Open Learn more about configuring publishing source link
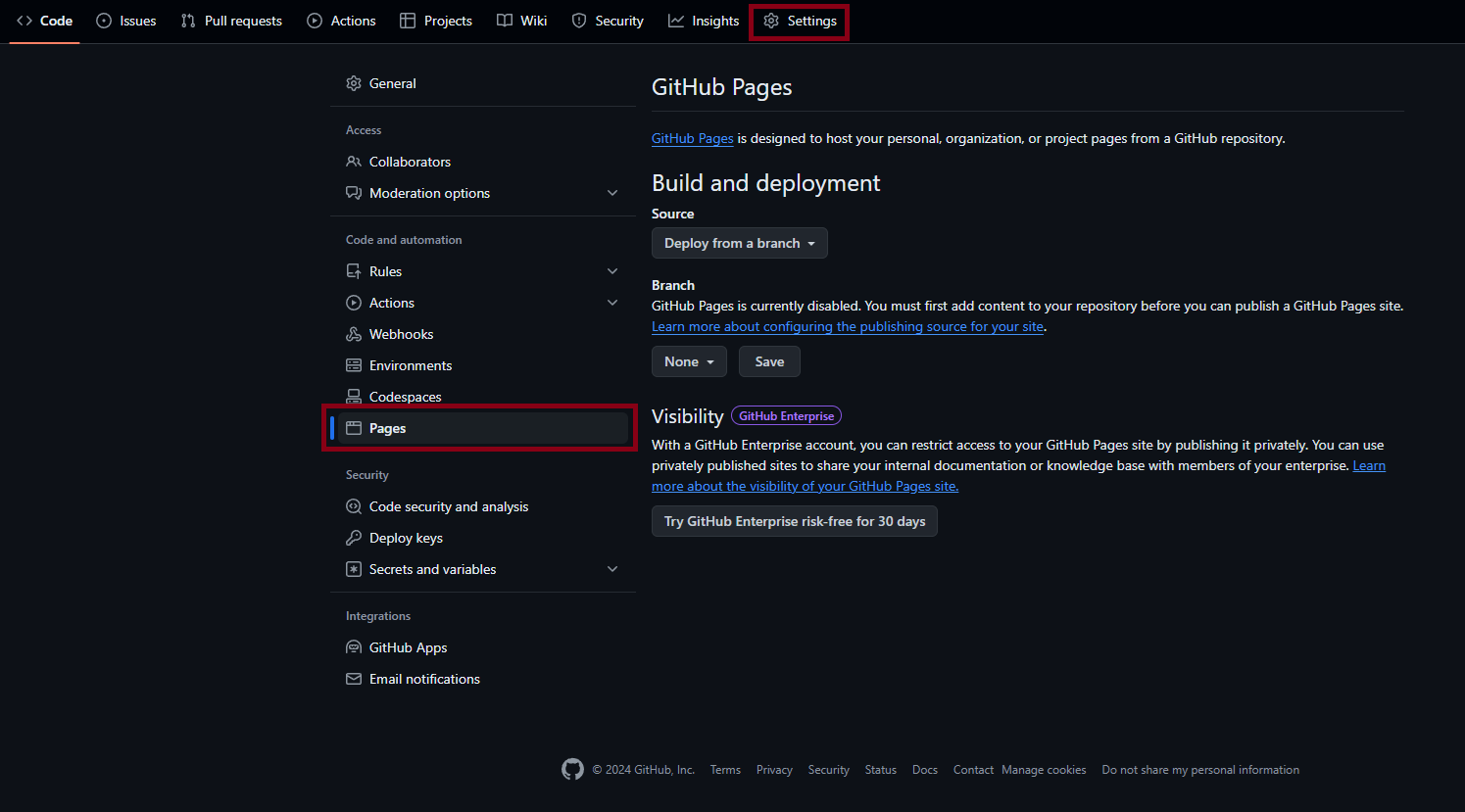This screenshot has width=1465, height=812. [848, 326]
